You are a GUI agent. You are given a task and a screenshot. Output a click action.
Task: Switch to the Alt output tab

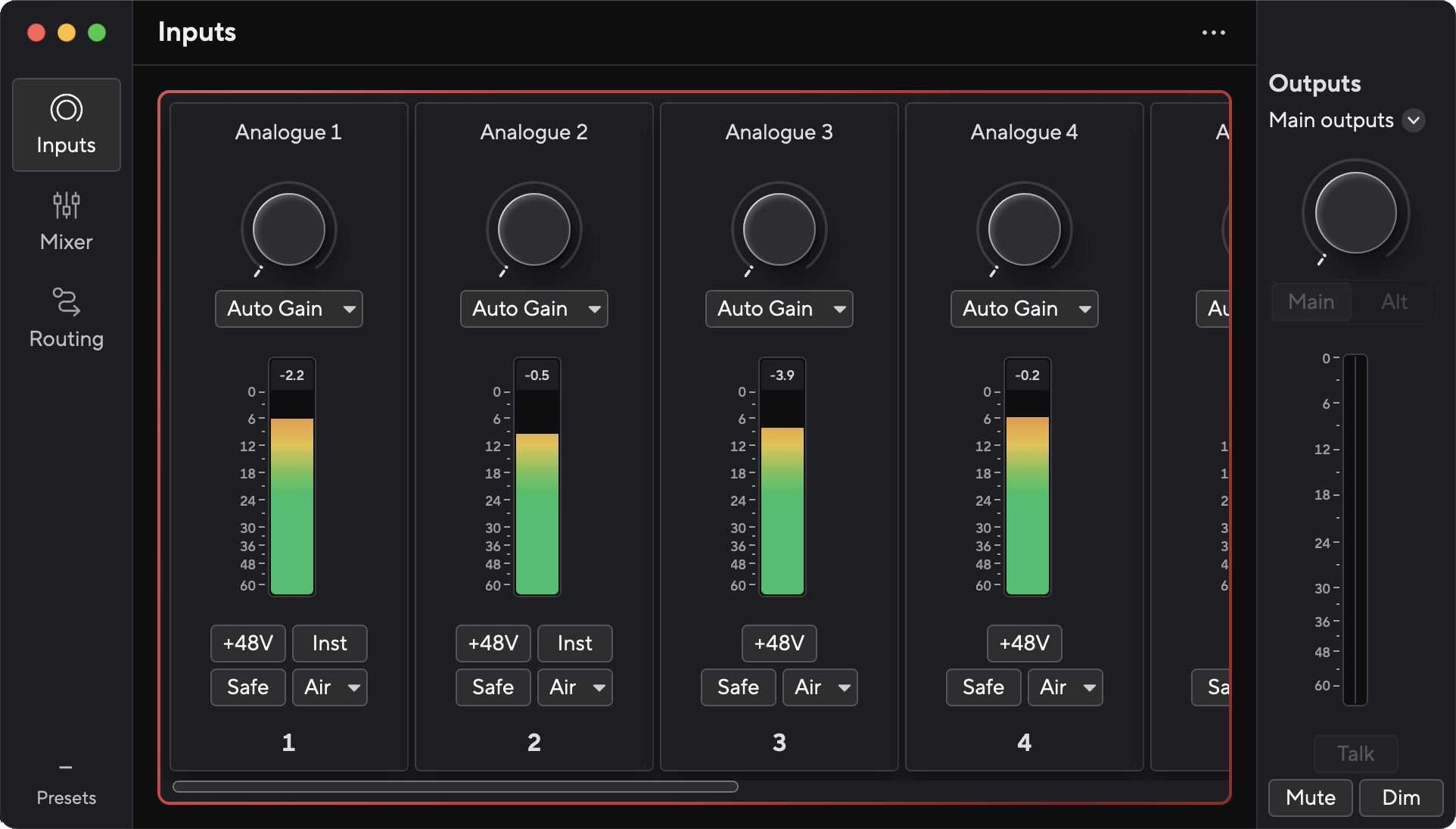coord(1395,301)
